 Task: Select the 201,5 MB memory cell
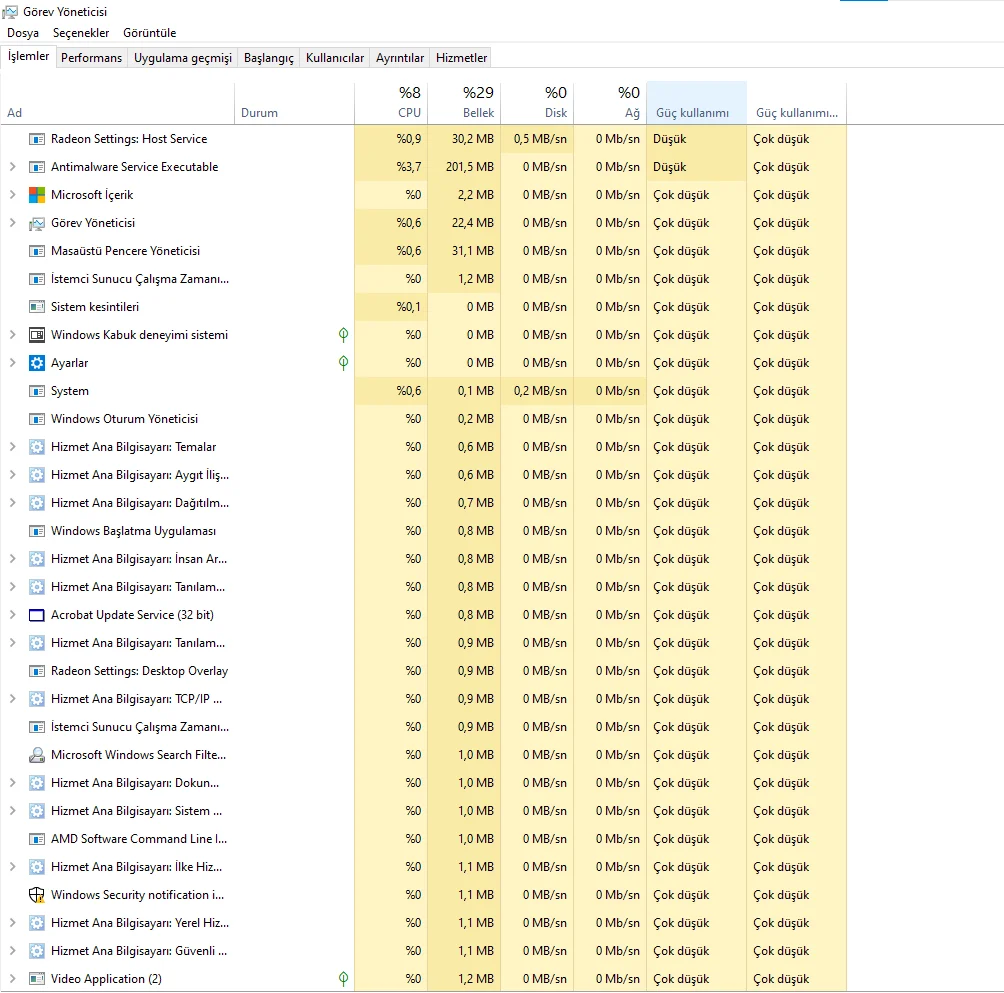tap(464, 167)
